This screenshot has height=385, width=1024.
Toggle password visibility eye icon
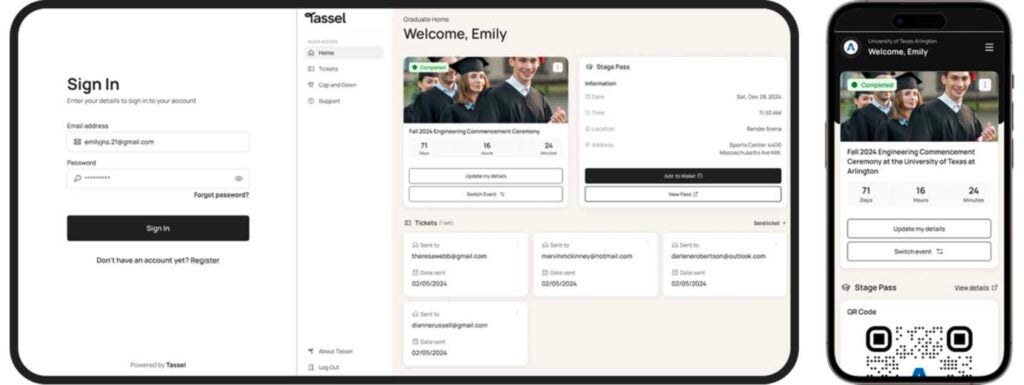coord(238,179)
